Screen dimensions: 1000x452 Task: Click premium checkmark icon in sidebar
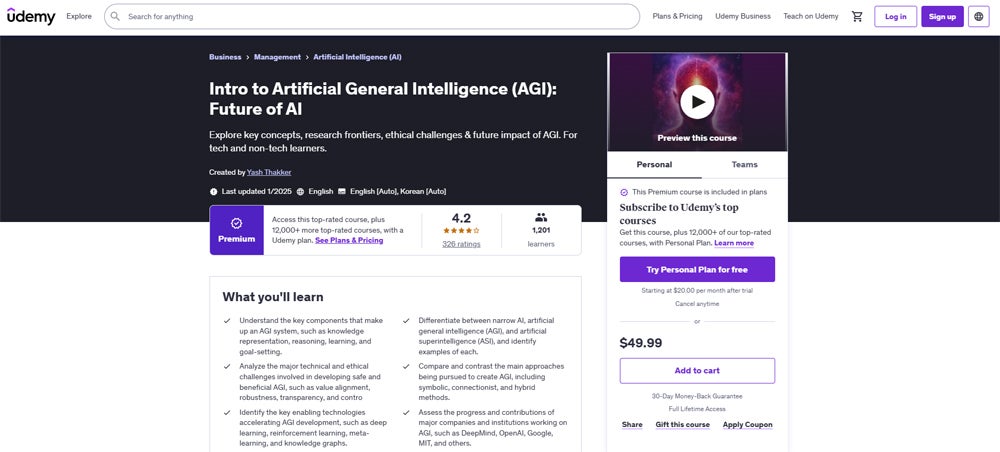tap(624, 192)
